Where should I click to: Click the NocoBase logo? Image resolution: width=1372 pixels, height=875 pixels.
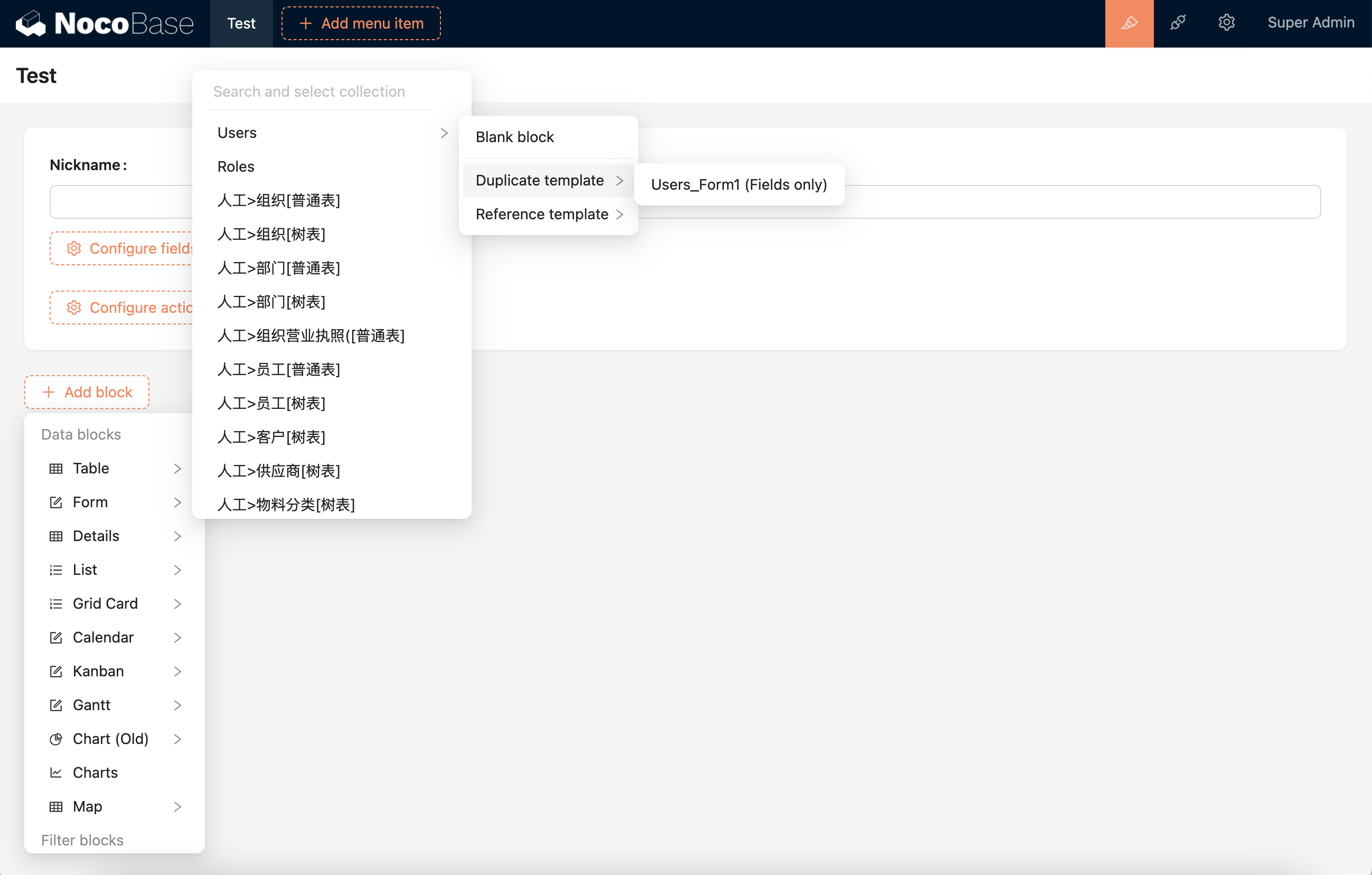pyautogui.click(x=105, y=23)
